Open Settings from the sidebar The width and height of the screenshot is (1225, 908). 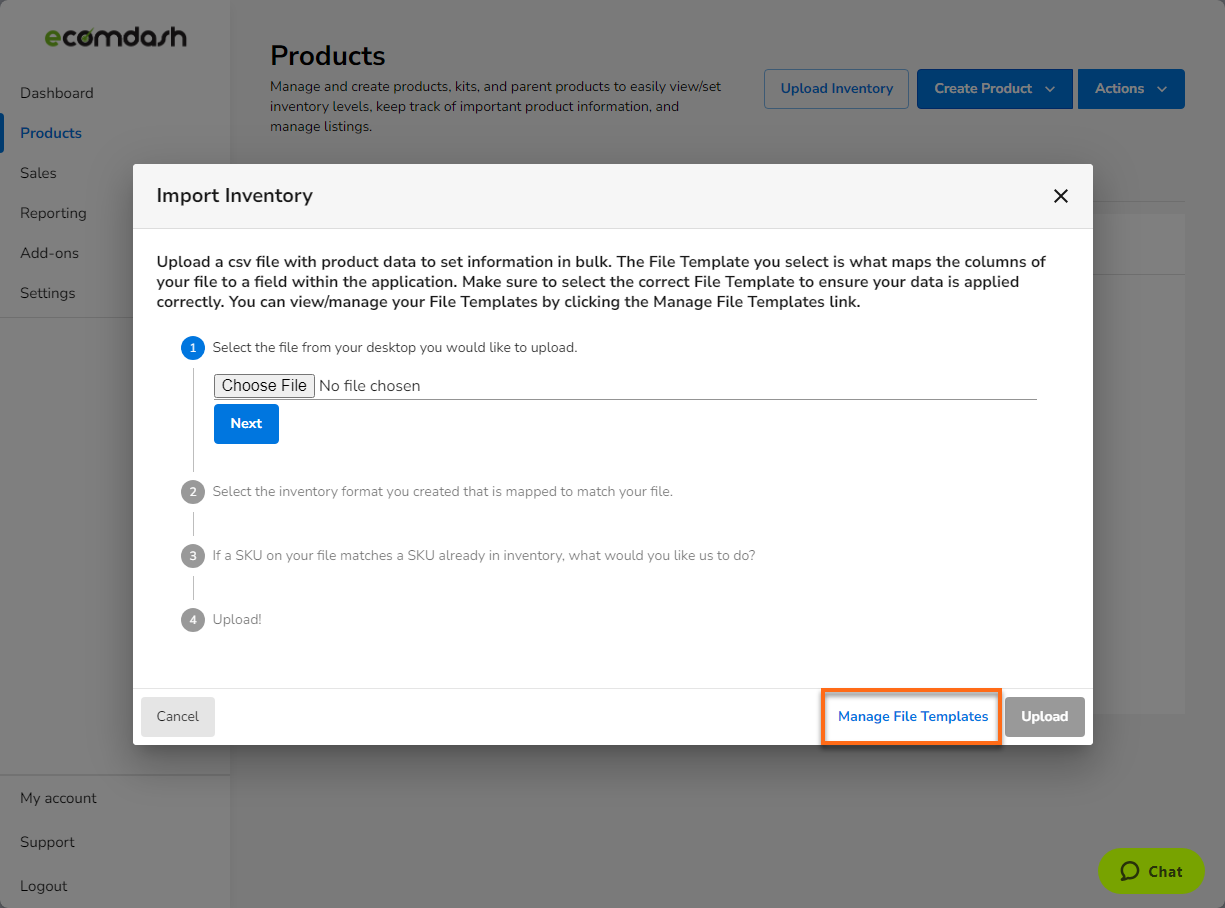[x=48, y=293]
